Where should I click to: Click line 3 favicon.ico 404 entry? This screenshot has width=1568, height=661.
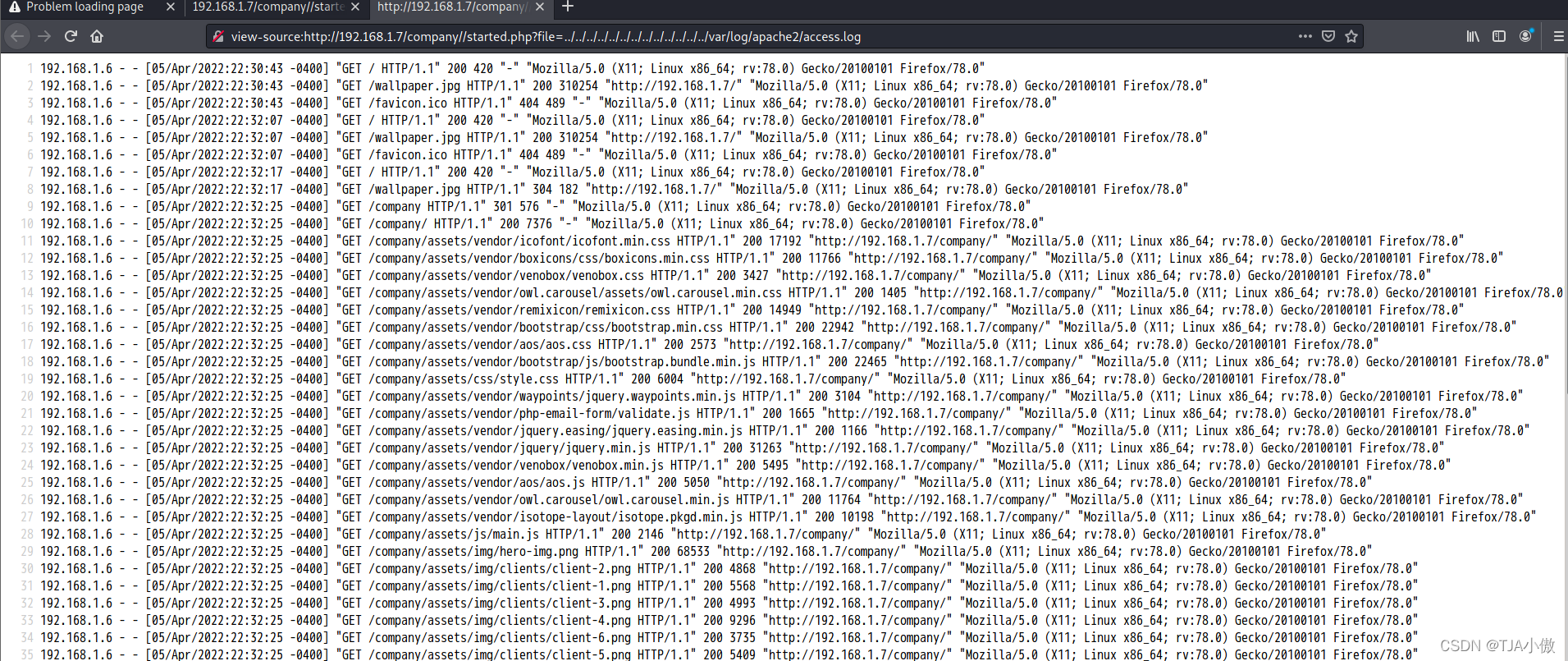(549, 103)
